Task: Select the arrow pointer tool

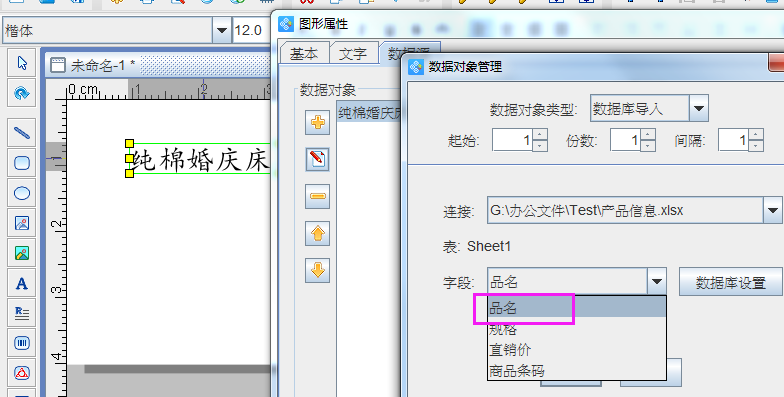Action: point(22,63)
